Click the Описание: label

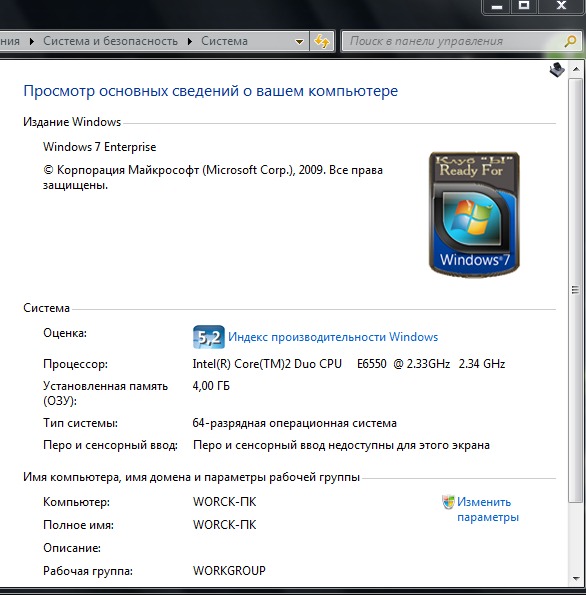pyautogui.click(x=72, y=548)
